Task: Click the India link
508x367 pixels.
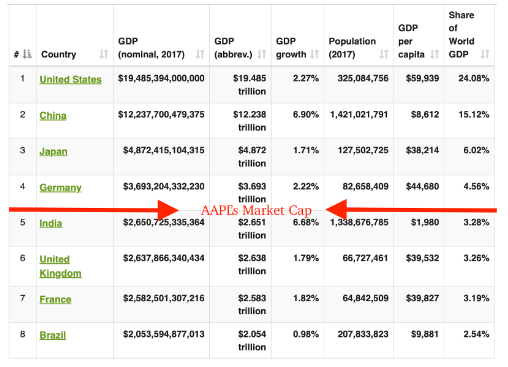Action: [51, 223]
